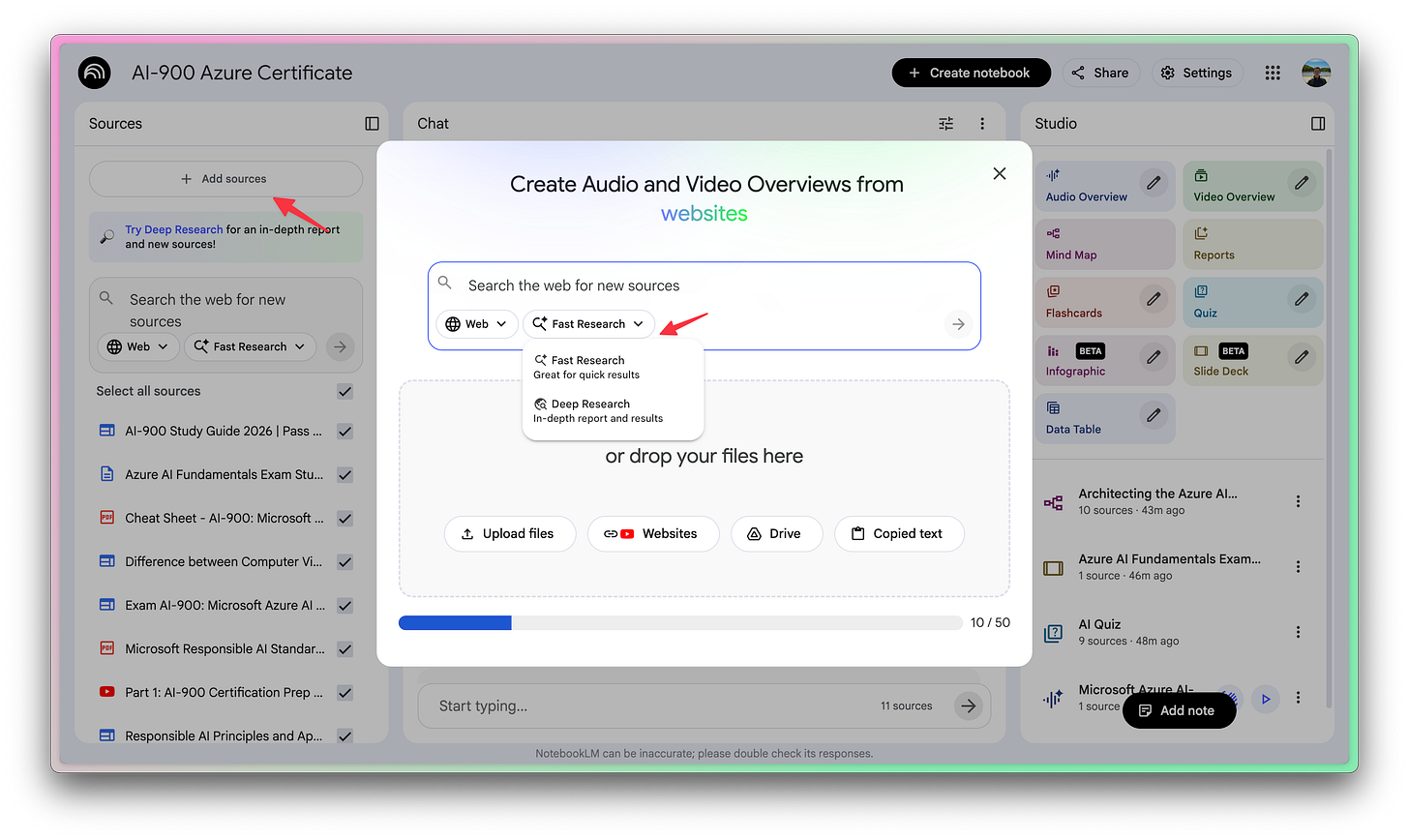Open the Google apps grid
This screenshot has width=1409, height=840.
coord(1272,73)
